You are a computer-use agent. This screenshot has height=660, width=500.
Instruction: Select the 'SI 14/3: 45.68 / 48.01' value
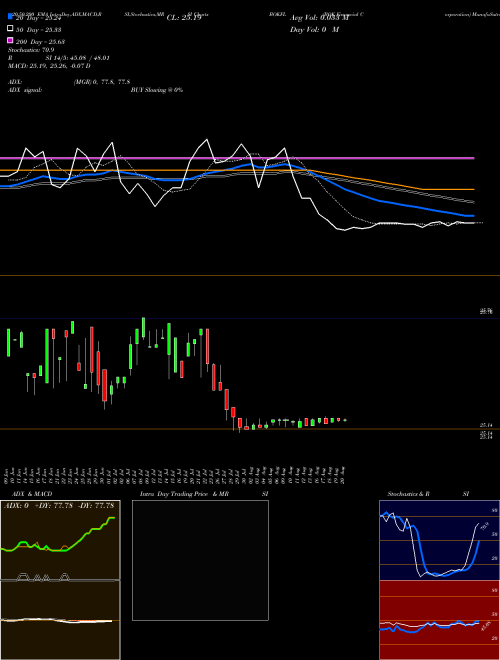click(x=77, y=58)
